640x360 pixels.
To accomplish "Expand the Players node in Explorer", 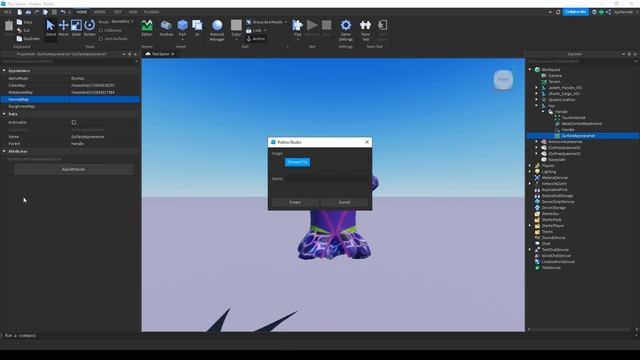I will pos(530,166).
